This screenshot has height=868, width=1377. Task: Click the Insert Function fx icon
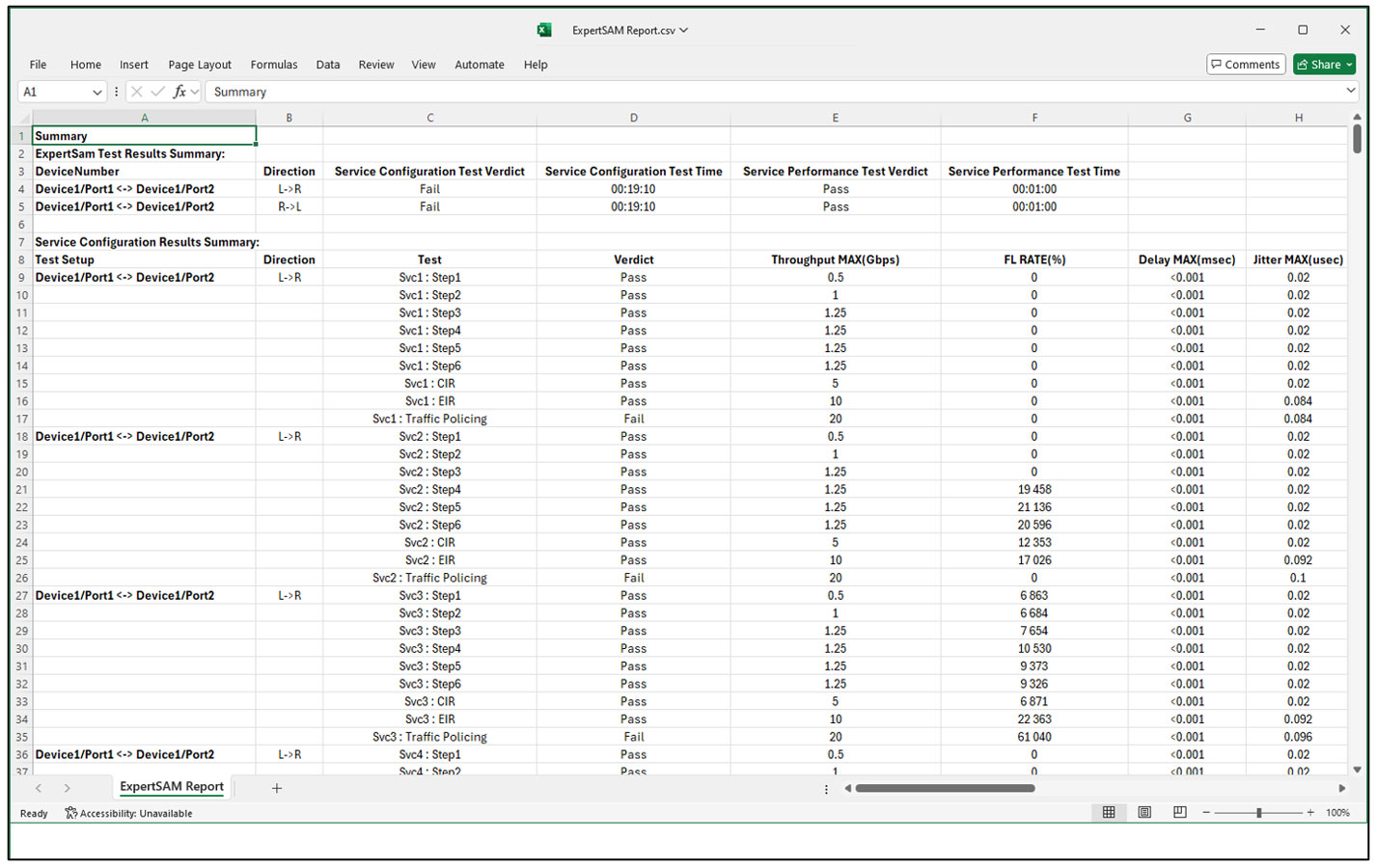179,92
